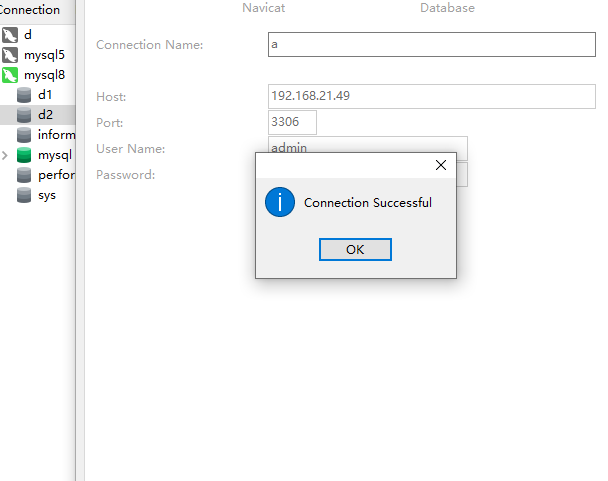Viewport: 608px width, 481px height.
Task: Click the d1 database icon
Action: [24, 95]
